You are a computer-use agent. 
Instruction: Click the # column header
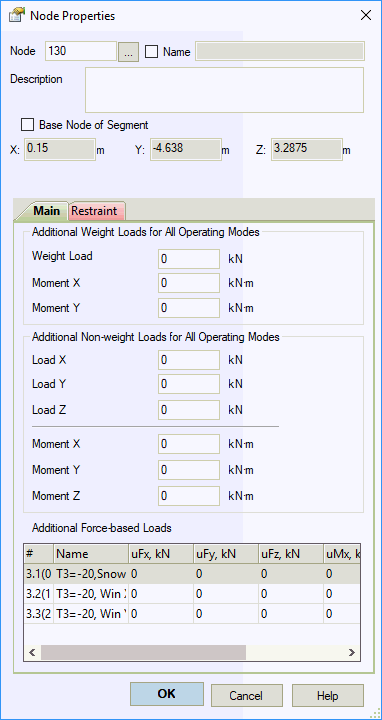[x=39, y=554]
